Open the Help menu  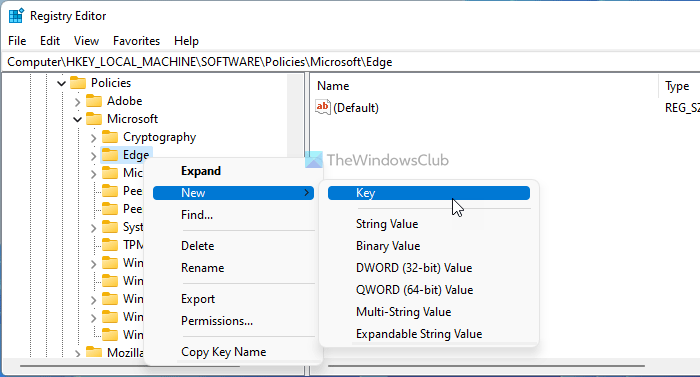(x=186, y=41)
